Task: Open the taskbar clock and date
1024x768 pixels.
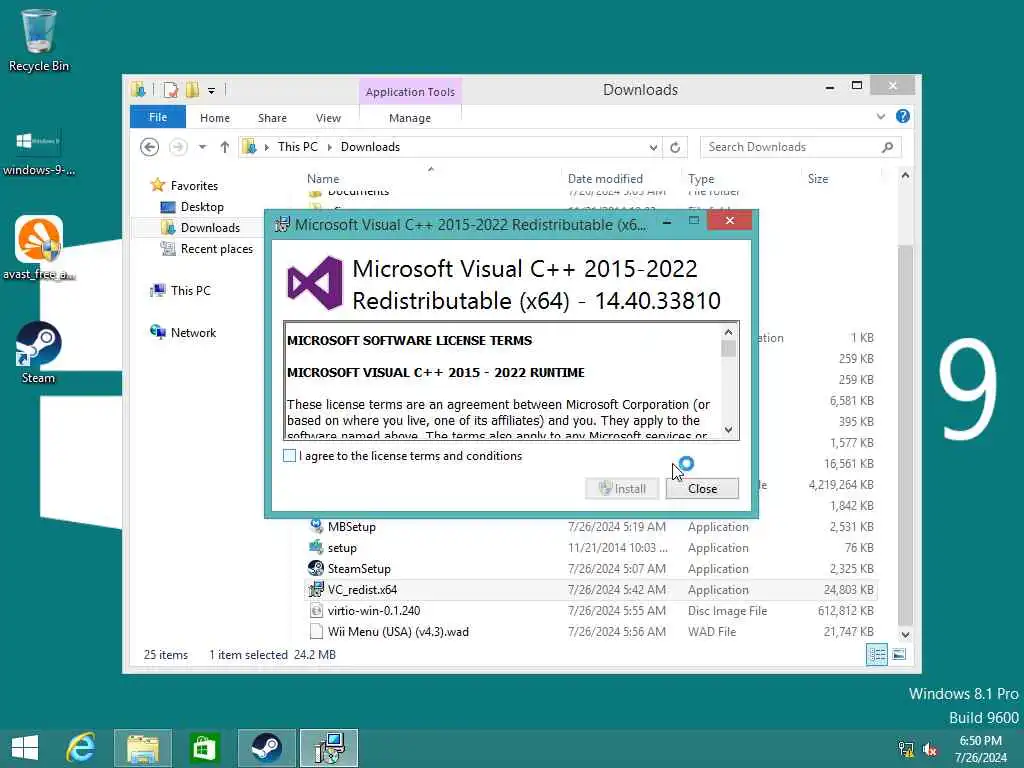Action: click(980, 749)
